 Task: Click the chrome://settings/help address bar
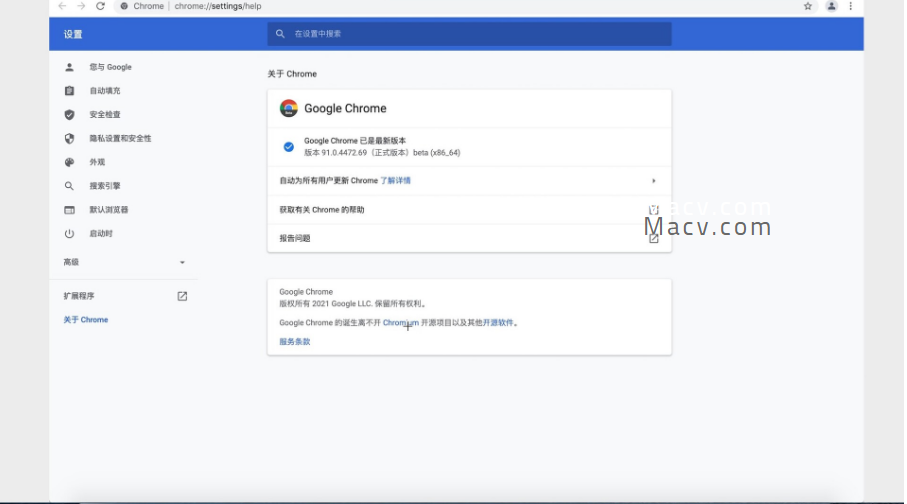(x=217, y=6)
